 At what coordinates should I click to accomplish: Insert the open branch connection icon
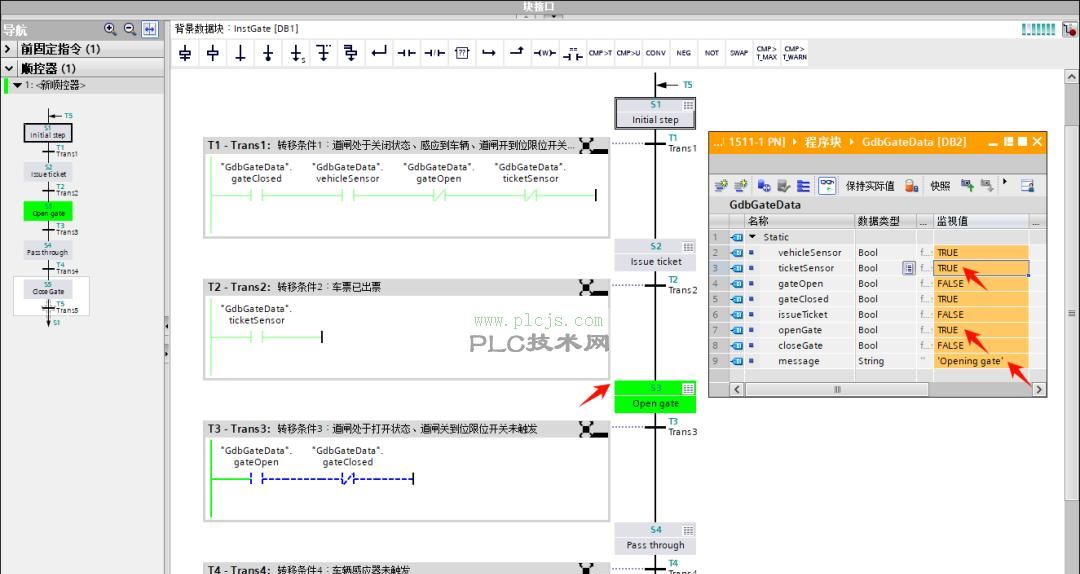(x=324, y=53)
